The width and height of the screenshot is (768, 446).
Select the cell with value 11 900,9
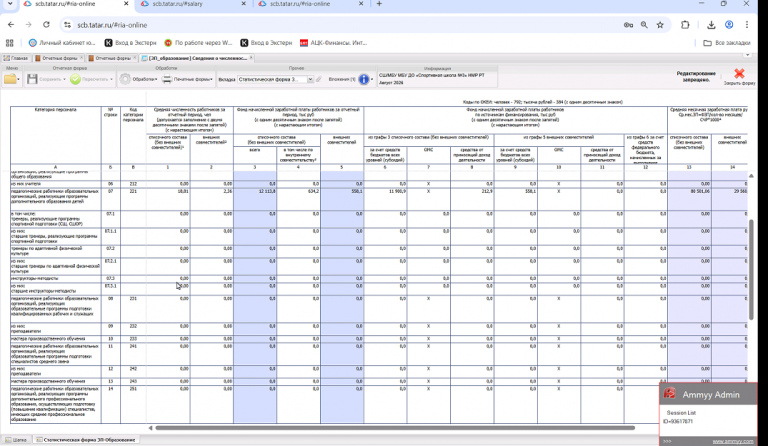tap(385, 199)
